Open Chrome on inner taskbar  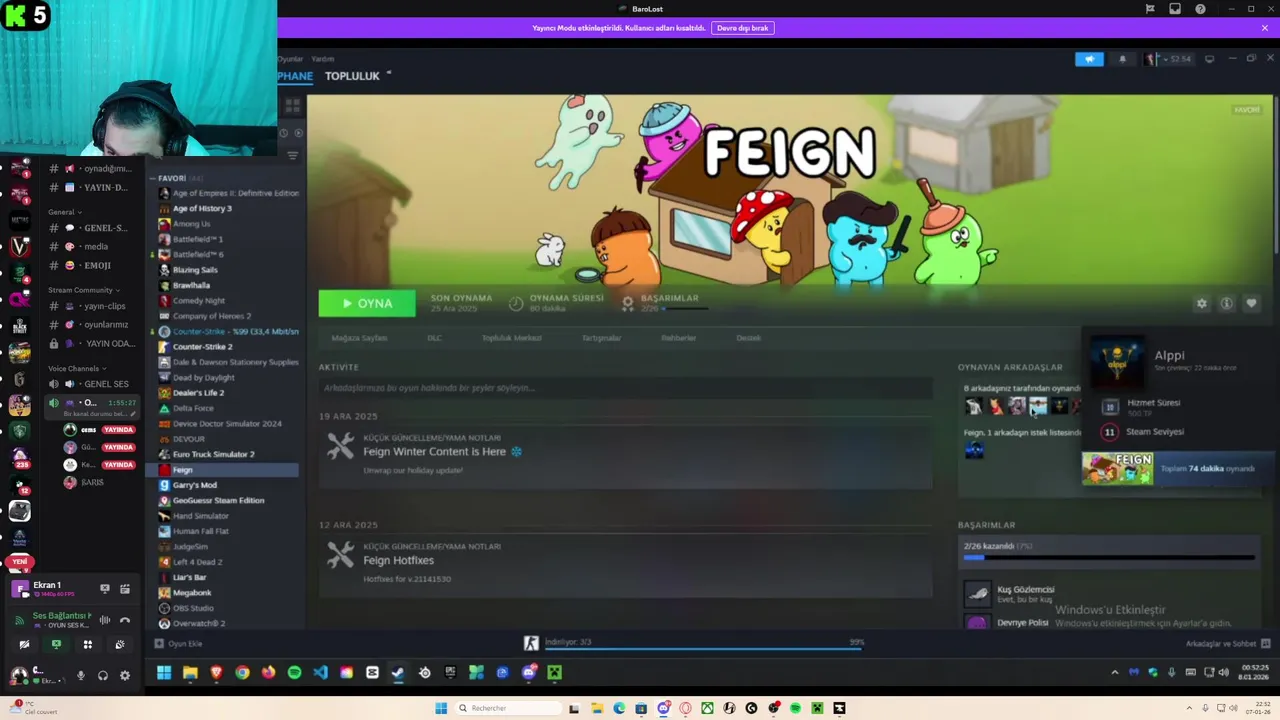pos(242,673)
